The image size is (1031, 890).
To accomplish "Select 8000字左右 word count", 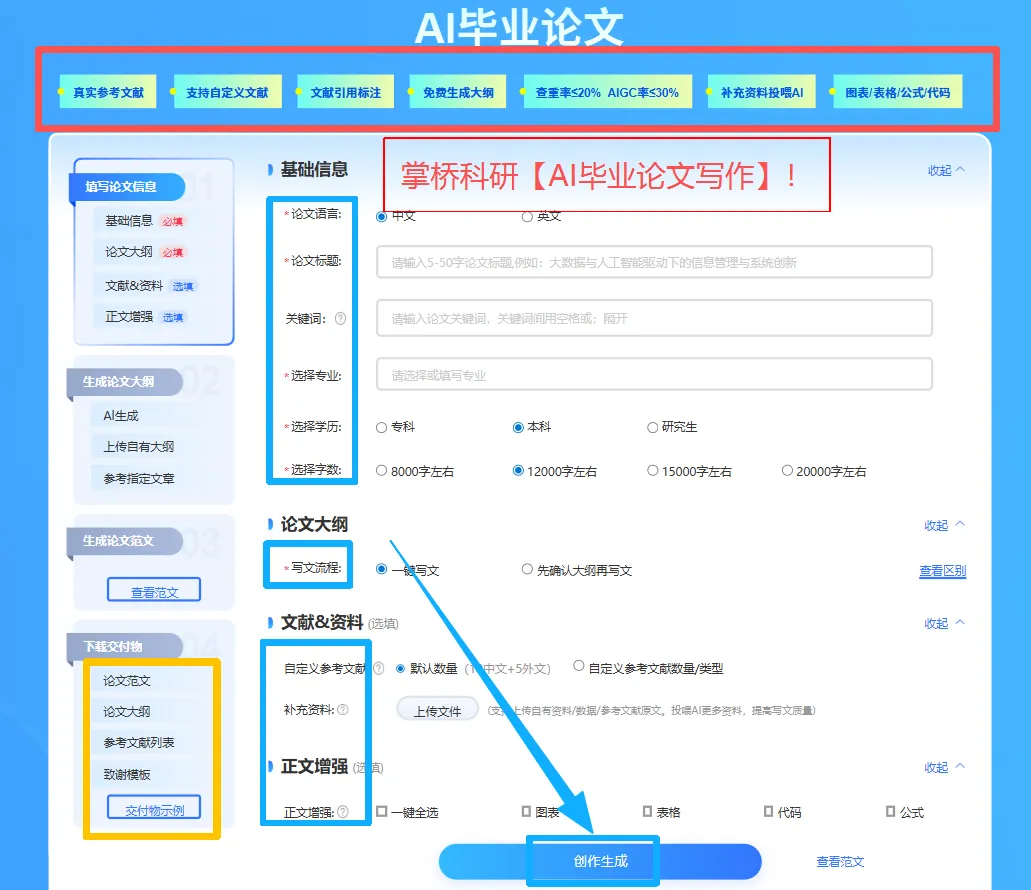I will coord(381,471).
